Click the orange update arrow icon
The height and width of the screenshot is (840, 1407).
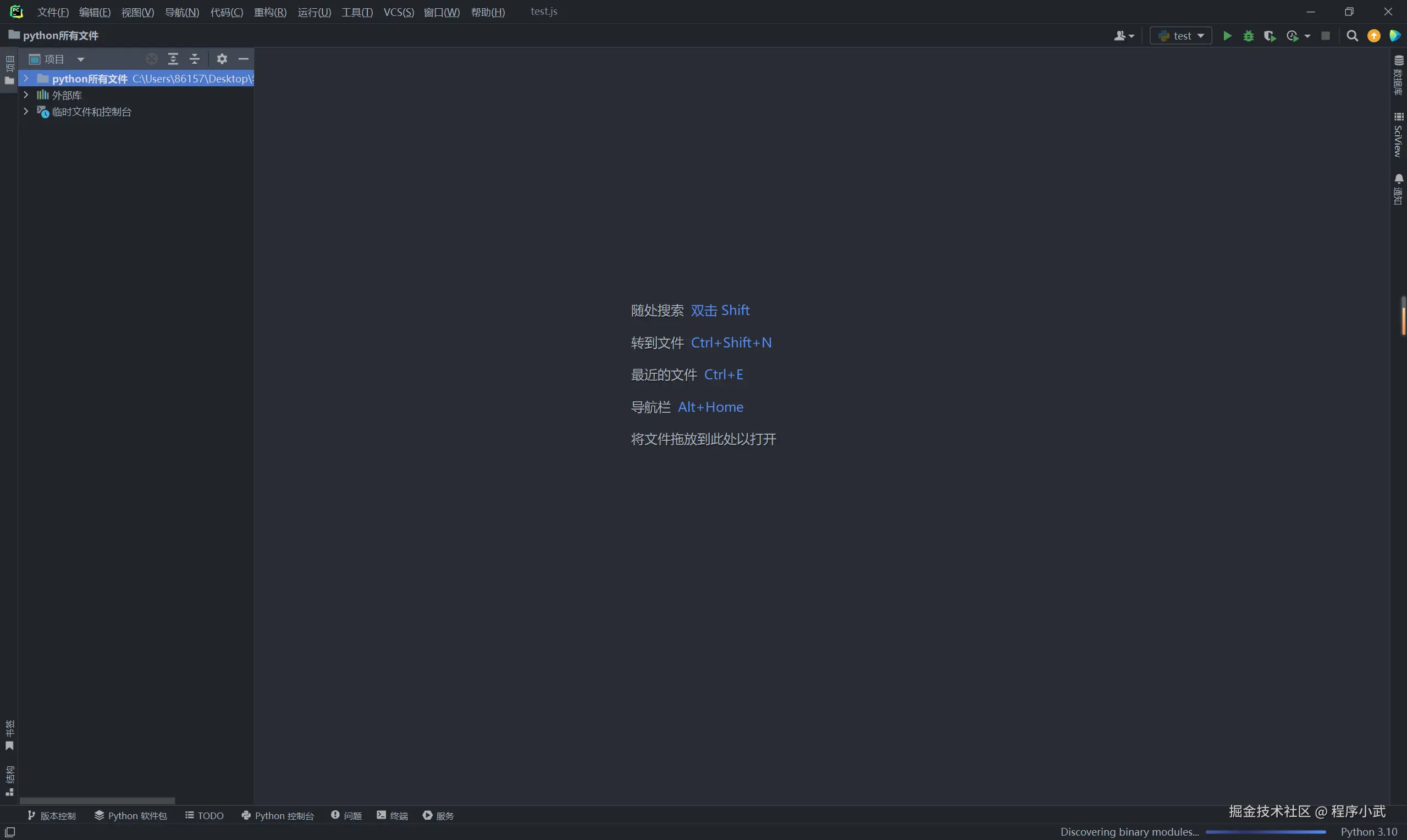pyautogui.click(x=1373, y=36)
